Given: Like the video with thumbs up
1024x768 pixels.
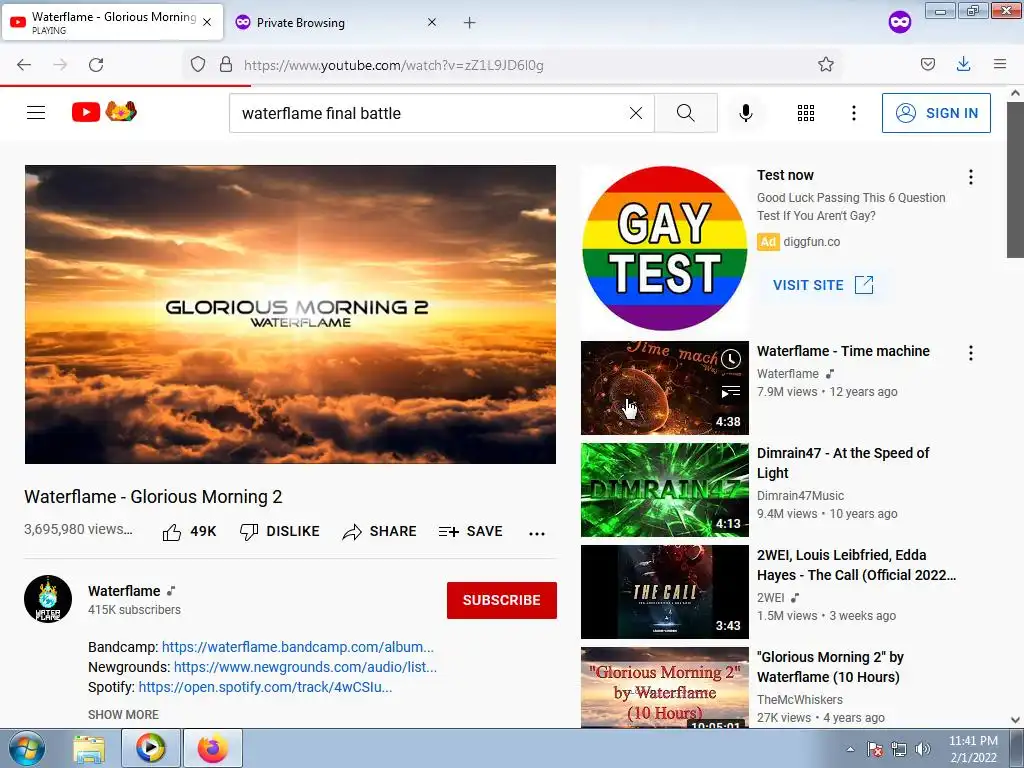Looking at the screenshot, I should (189, 532).
